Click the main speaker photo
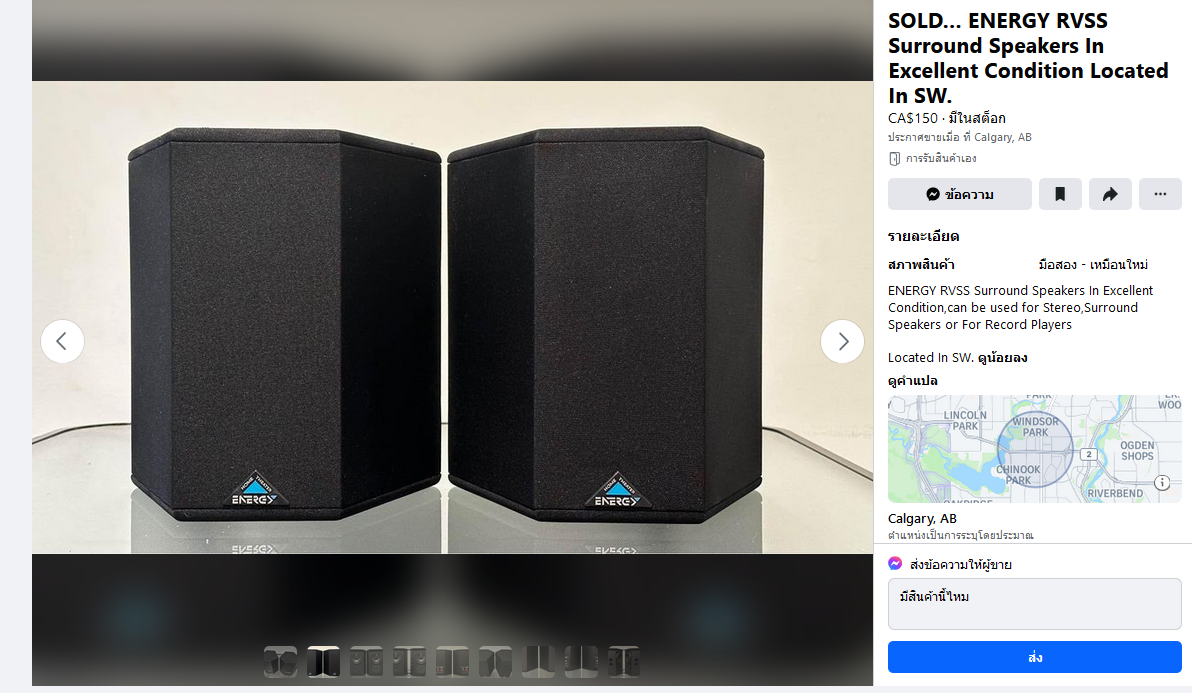The width and height of the screenshot is (1192, 693). (x=452, y=317)
